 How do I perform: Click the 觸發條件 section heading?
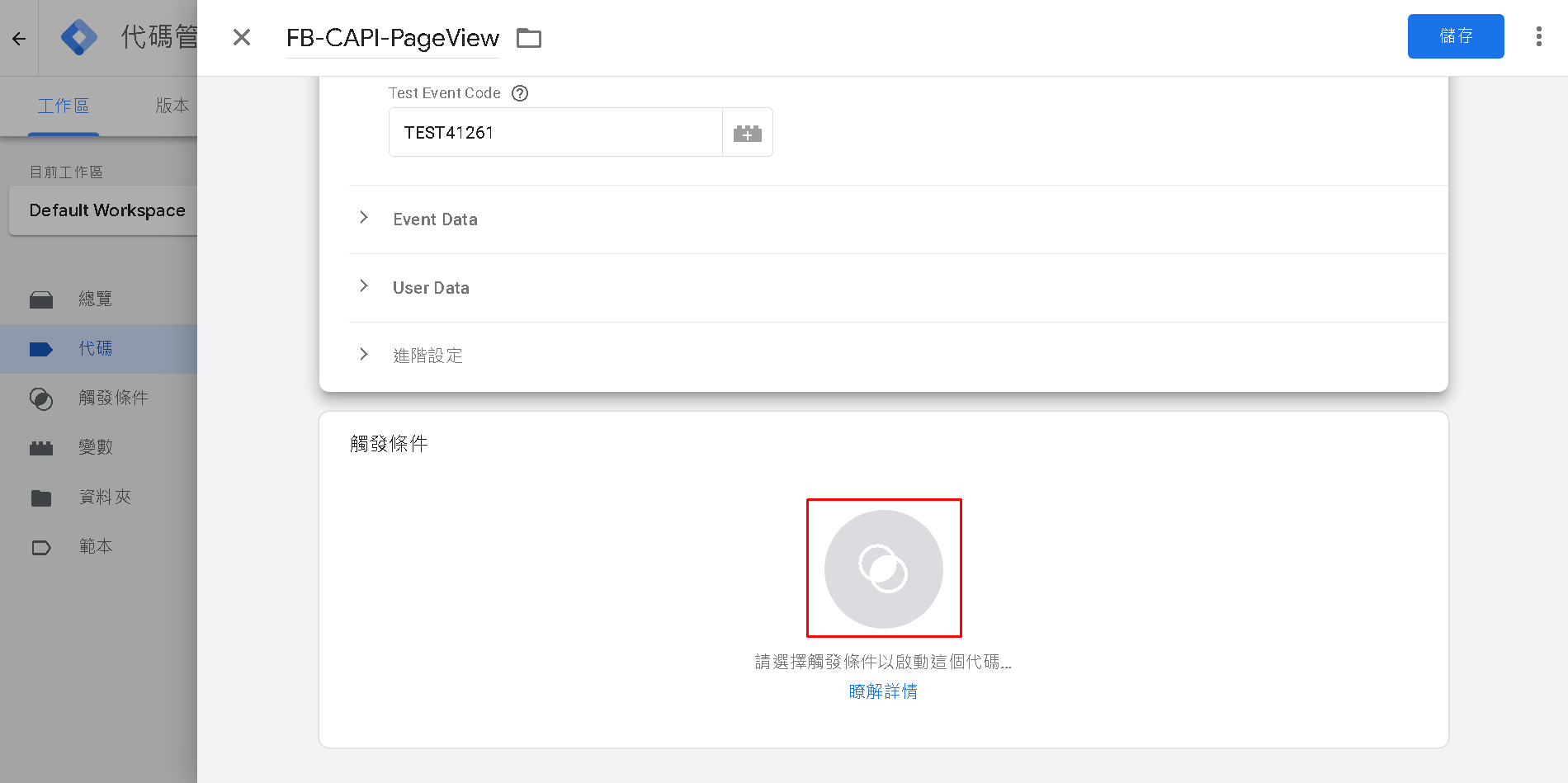pos(389,444)
